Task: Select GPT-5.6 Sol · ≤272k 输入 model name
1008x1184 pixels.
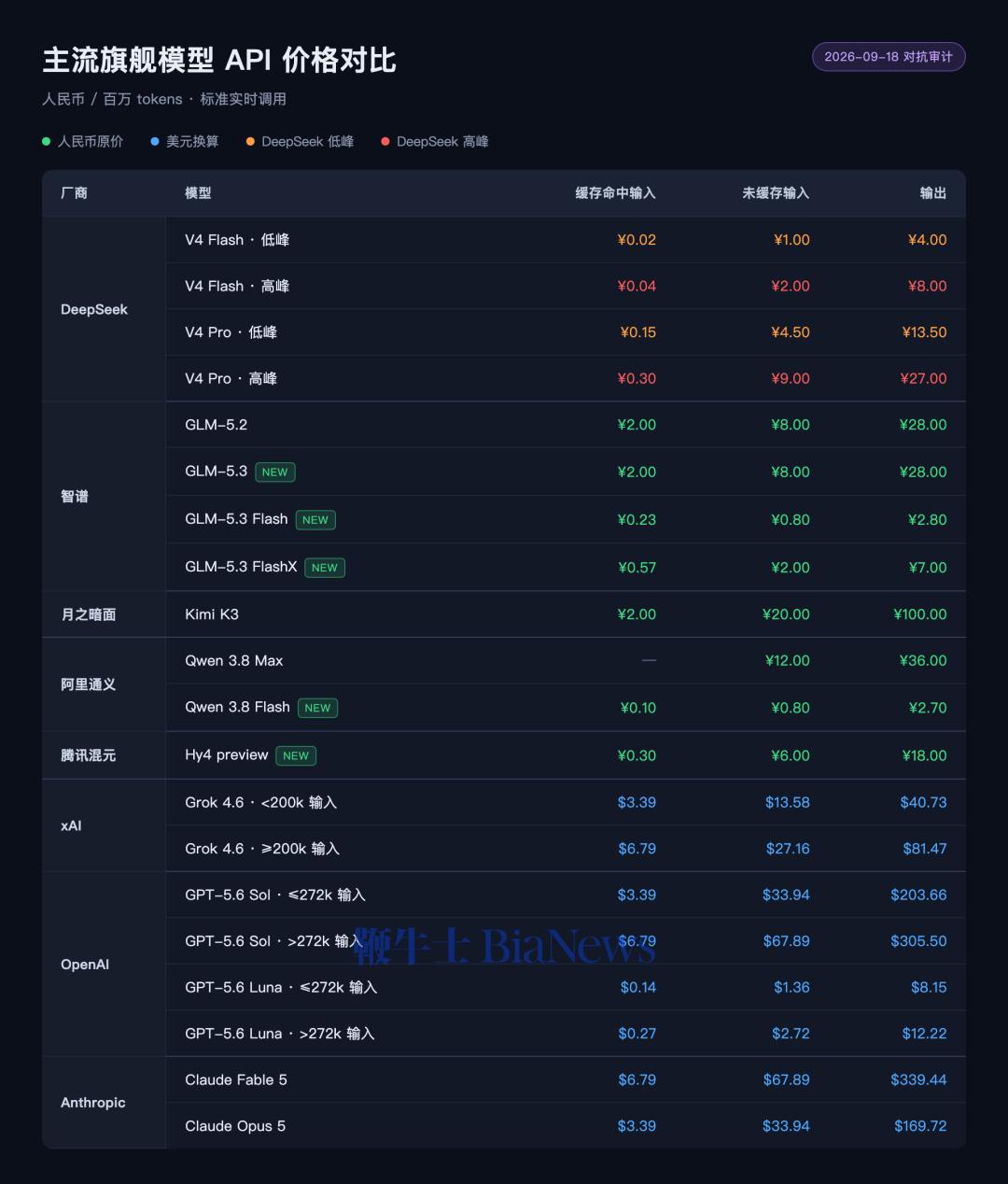Action: (x=275, y=895)
